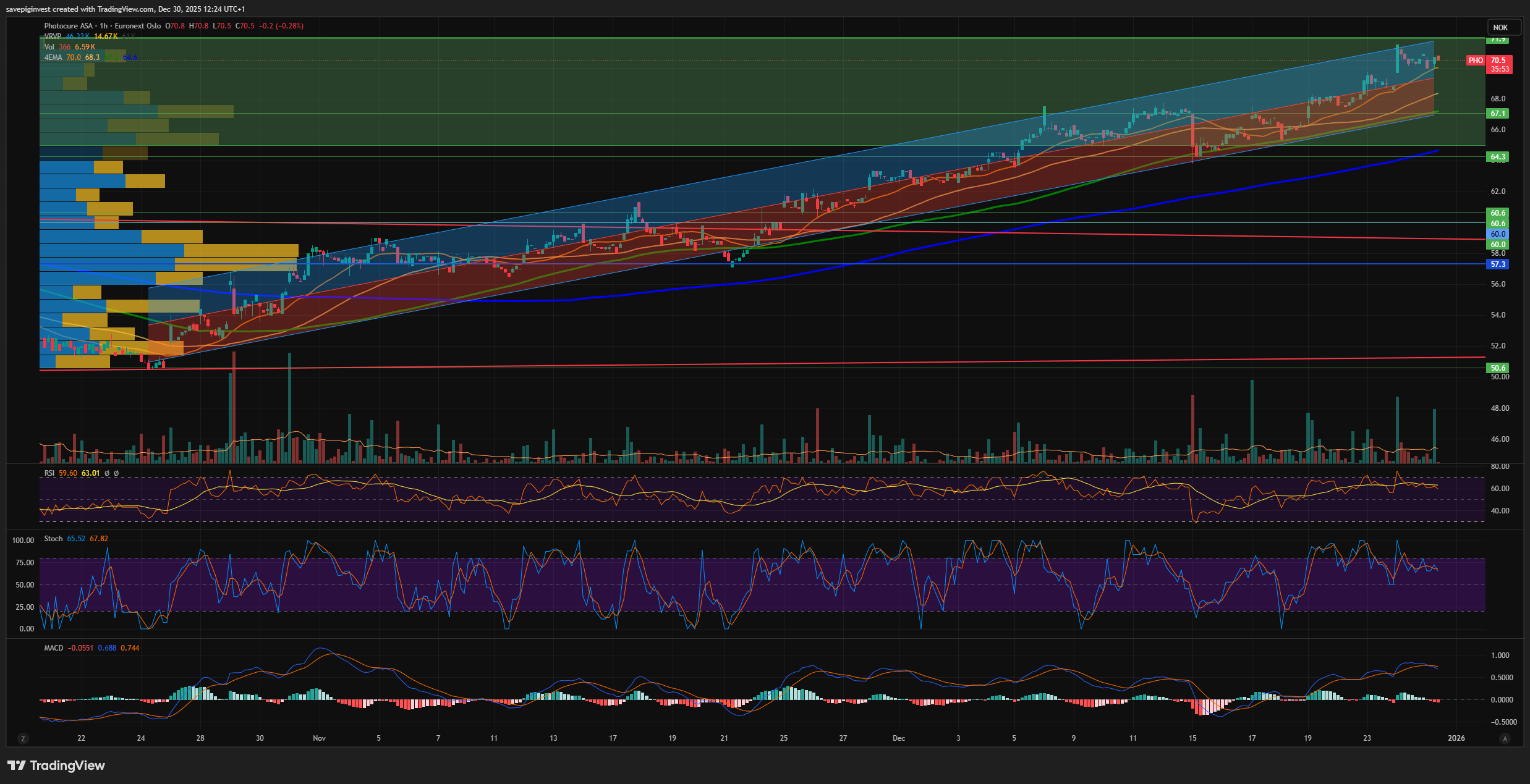
Task: Click the green 67.1 price level label
Action: pos(1497,114)
